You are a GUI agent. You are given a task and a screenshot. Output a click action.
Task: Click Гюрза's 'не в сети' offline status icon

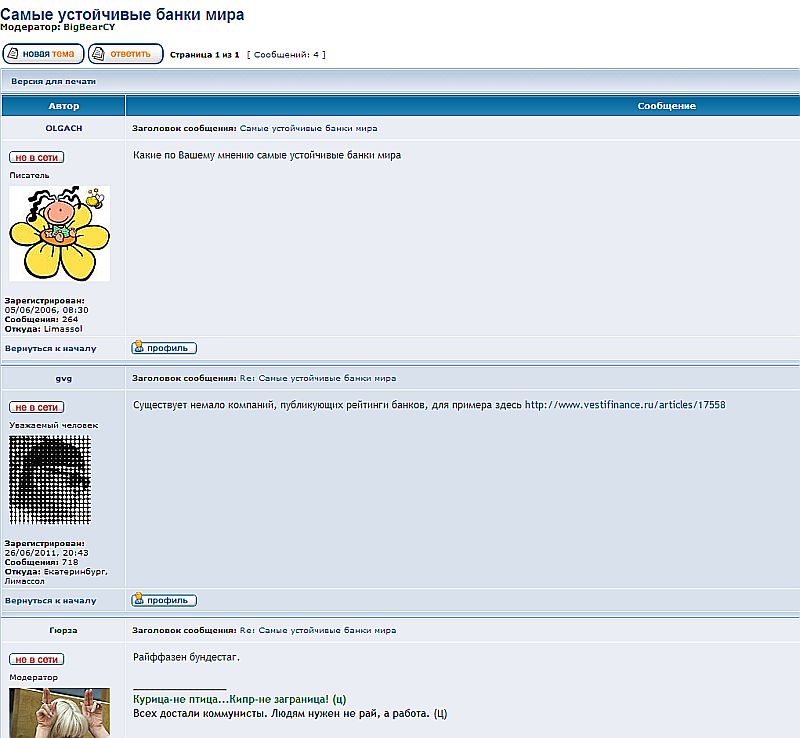click(x=37, y=659)
